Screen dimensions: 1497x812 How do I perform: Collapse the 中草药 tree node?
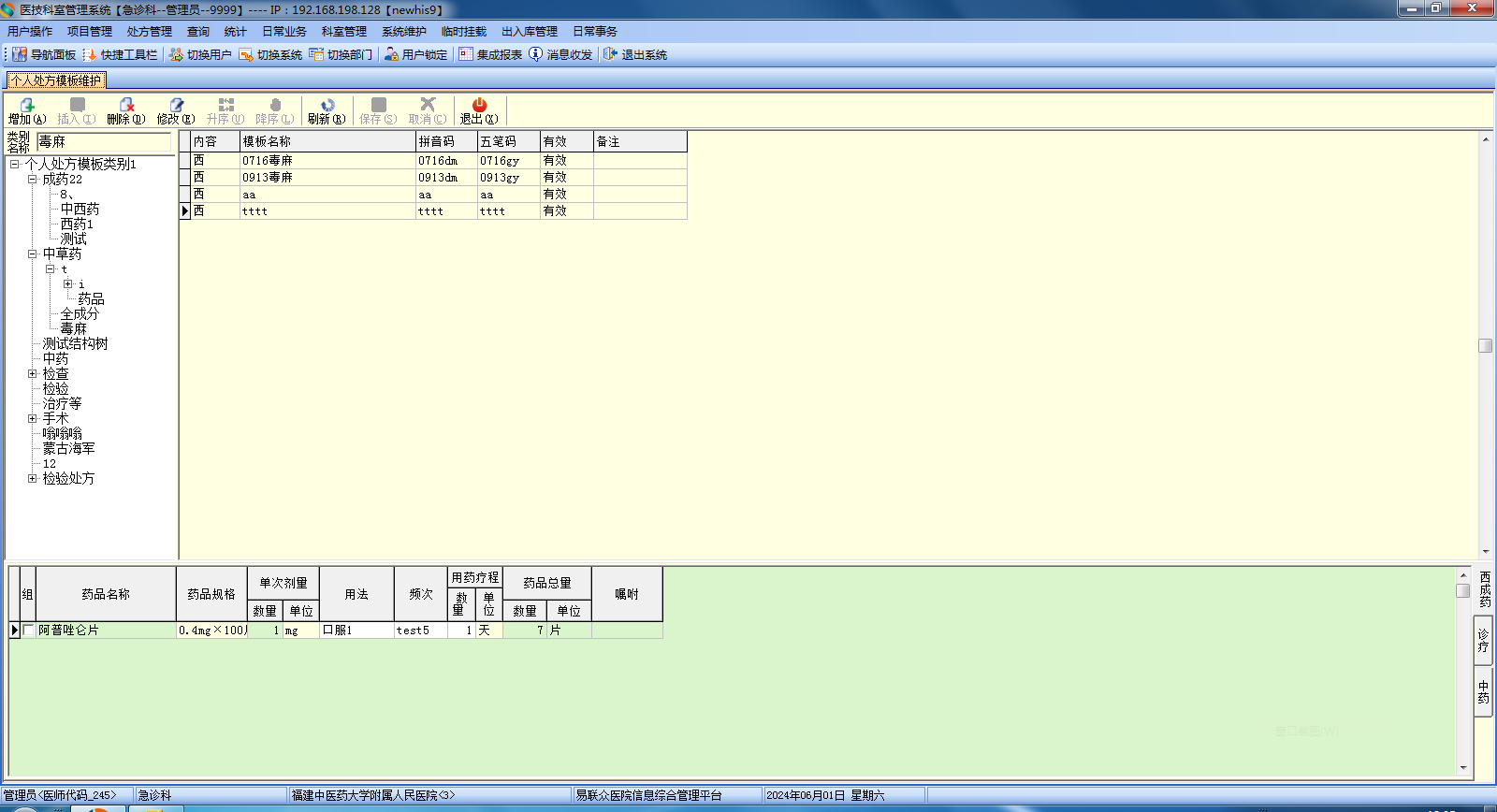click(32, 254)
